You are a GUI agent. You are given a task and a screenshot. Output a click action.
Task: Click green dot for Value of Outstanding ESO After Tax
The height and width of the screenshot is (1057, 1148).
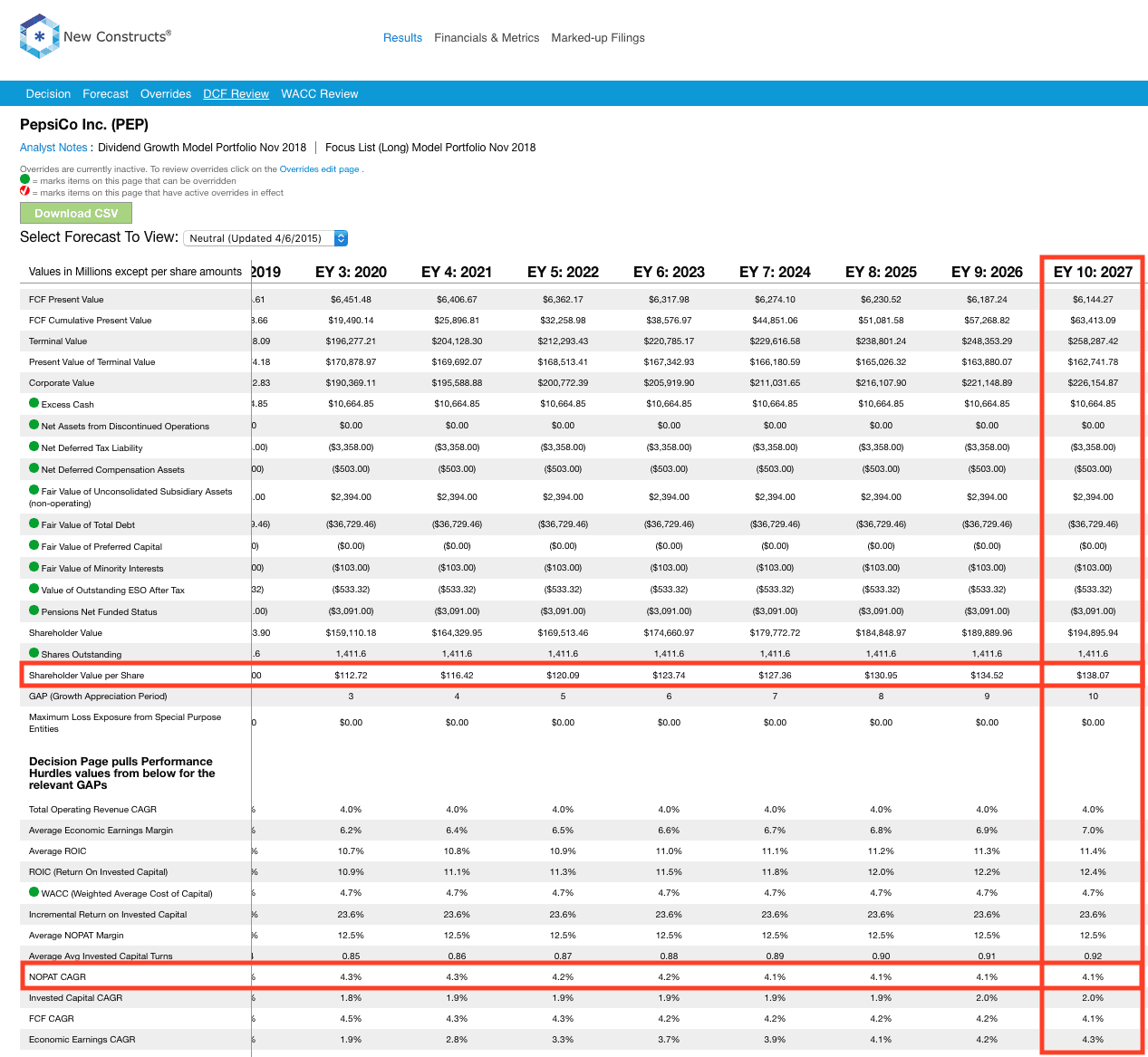click(34, 589)
